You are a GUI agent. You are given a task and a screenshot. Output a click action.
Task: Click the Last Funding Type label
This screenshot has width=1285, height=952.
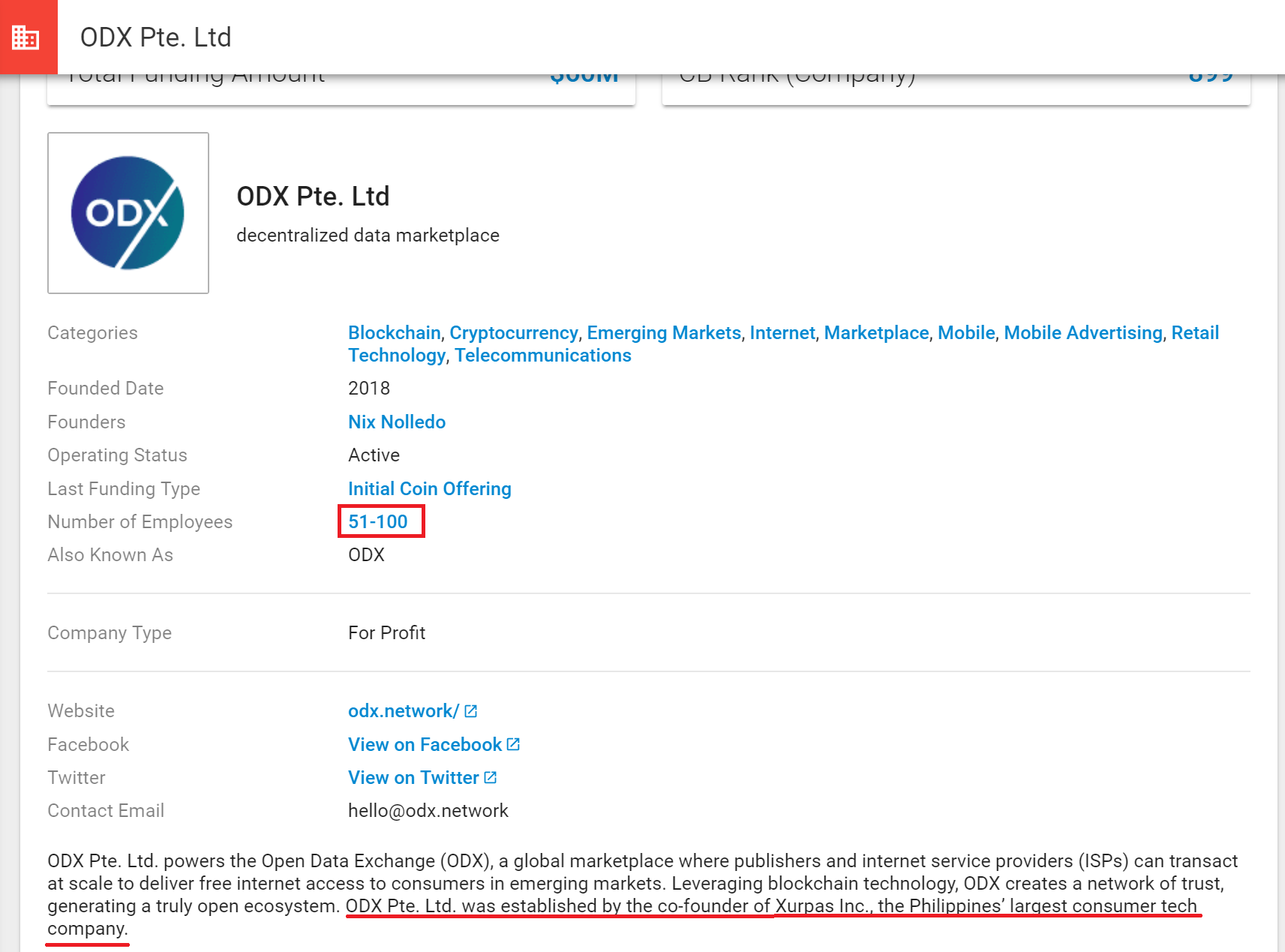click(124, 489)
